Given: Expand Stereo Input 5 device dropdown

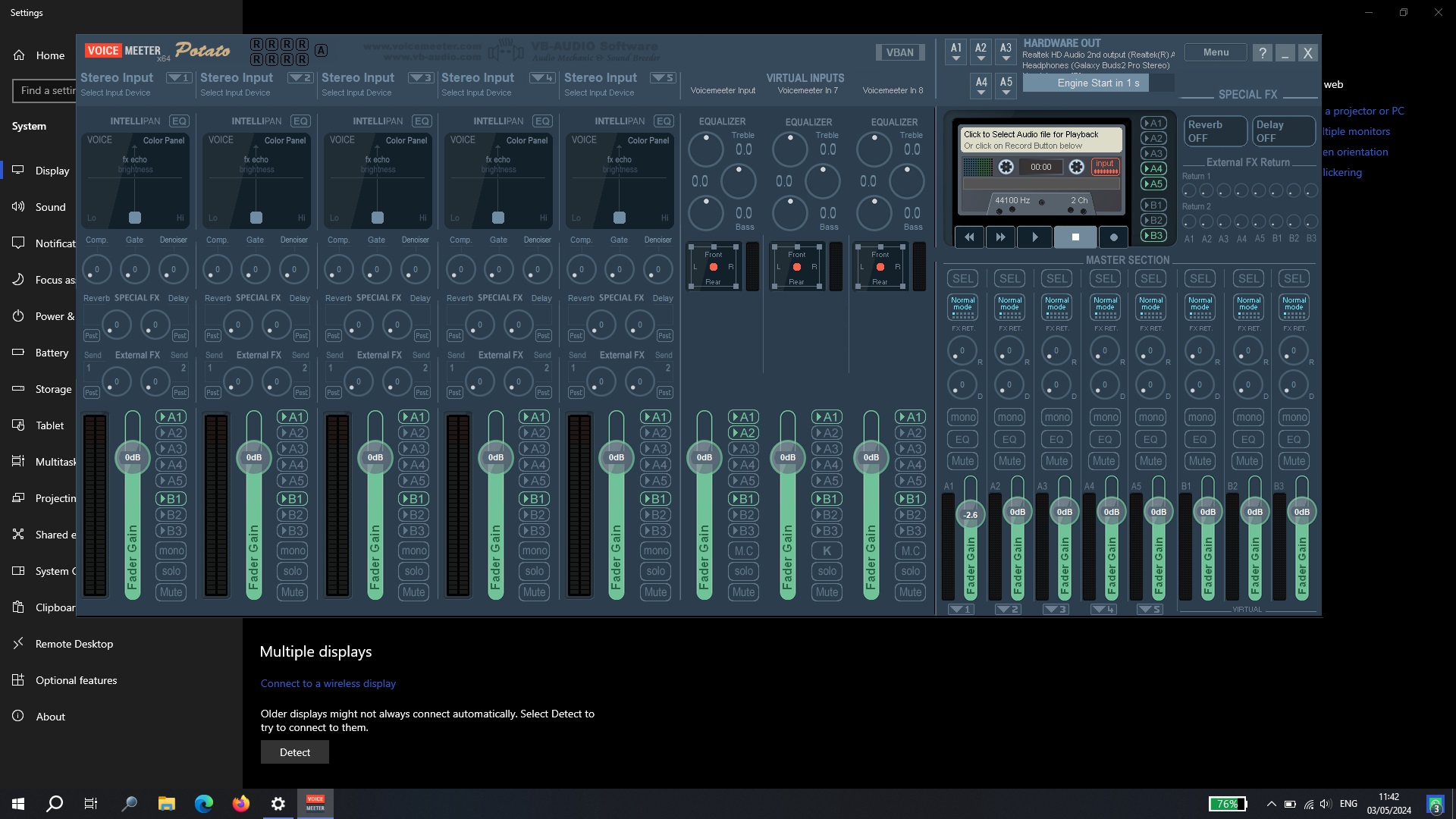Looking at the screenshot, I should click(x=663, y=78).
